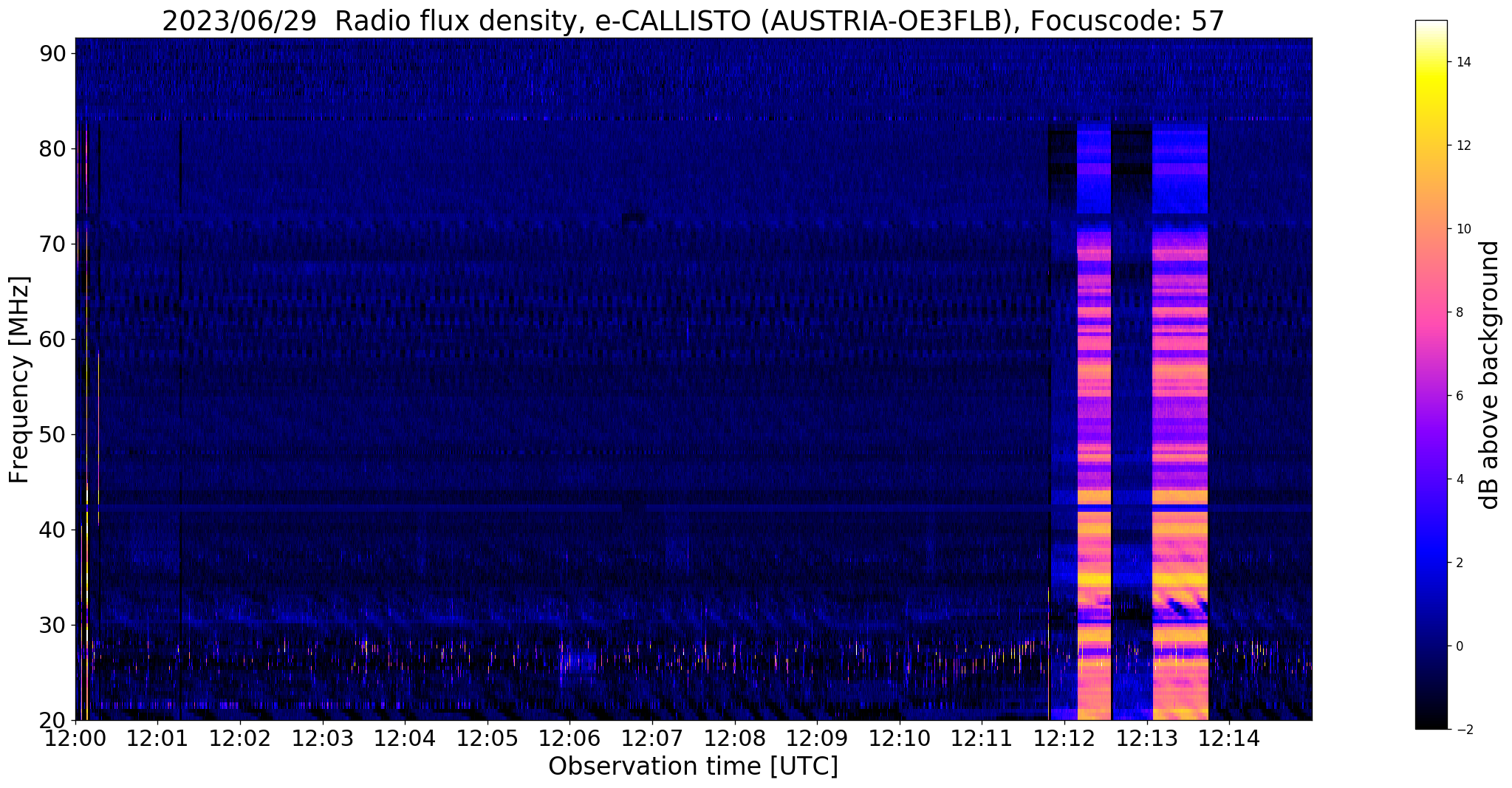Click the 12:07 time tick label
1512x788 pixels.
tap(652, 739)
